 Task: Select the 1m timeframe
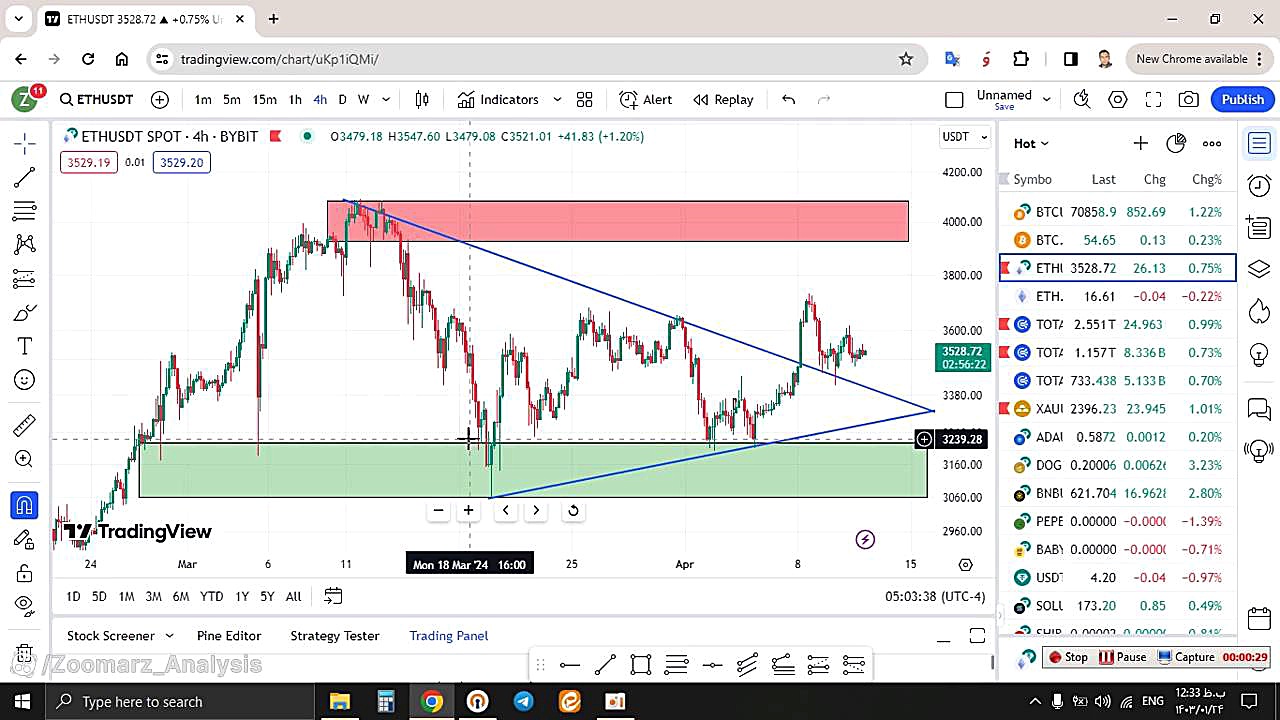point(203,99)
